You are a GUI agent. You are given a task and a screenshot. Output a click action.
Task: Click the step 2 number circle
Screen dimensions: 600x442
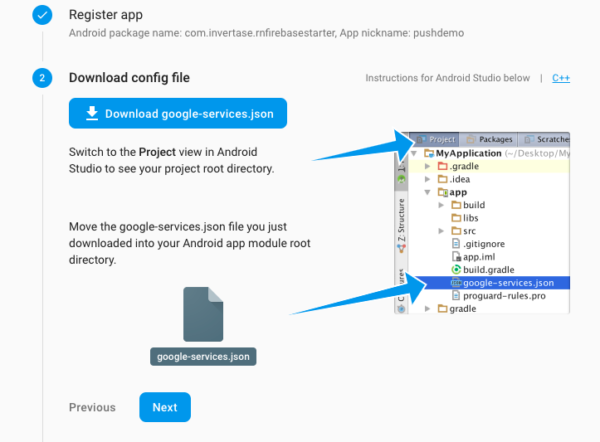point(42,78)
